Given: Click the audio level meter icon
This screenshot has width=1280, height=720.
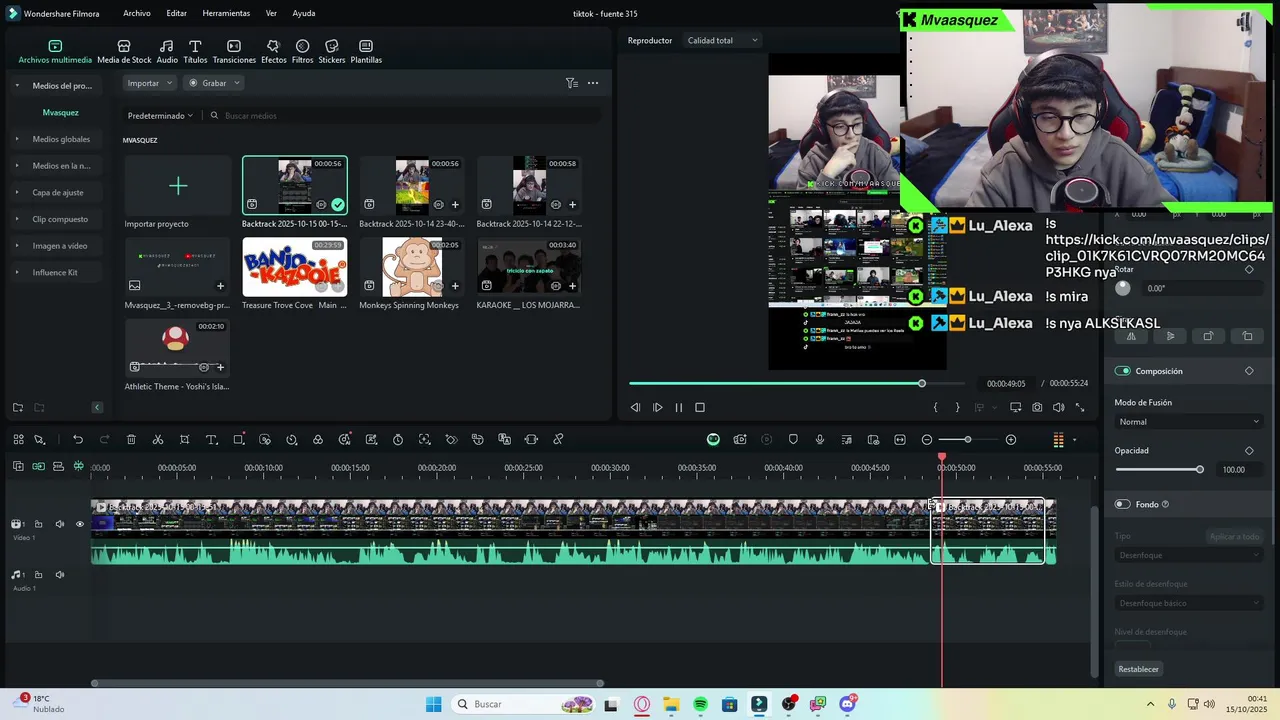Looking at the screenshot, I should [1058, 440].
